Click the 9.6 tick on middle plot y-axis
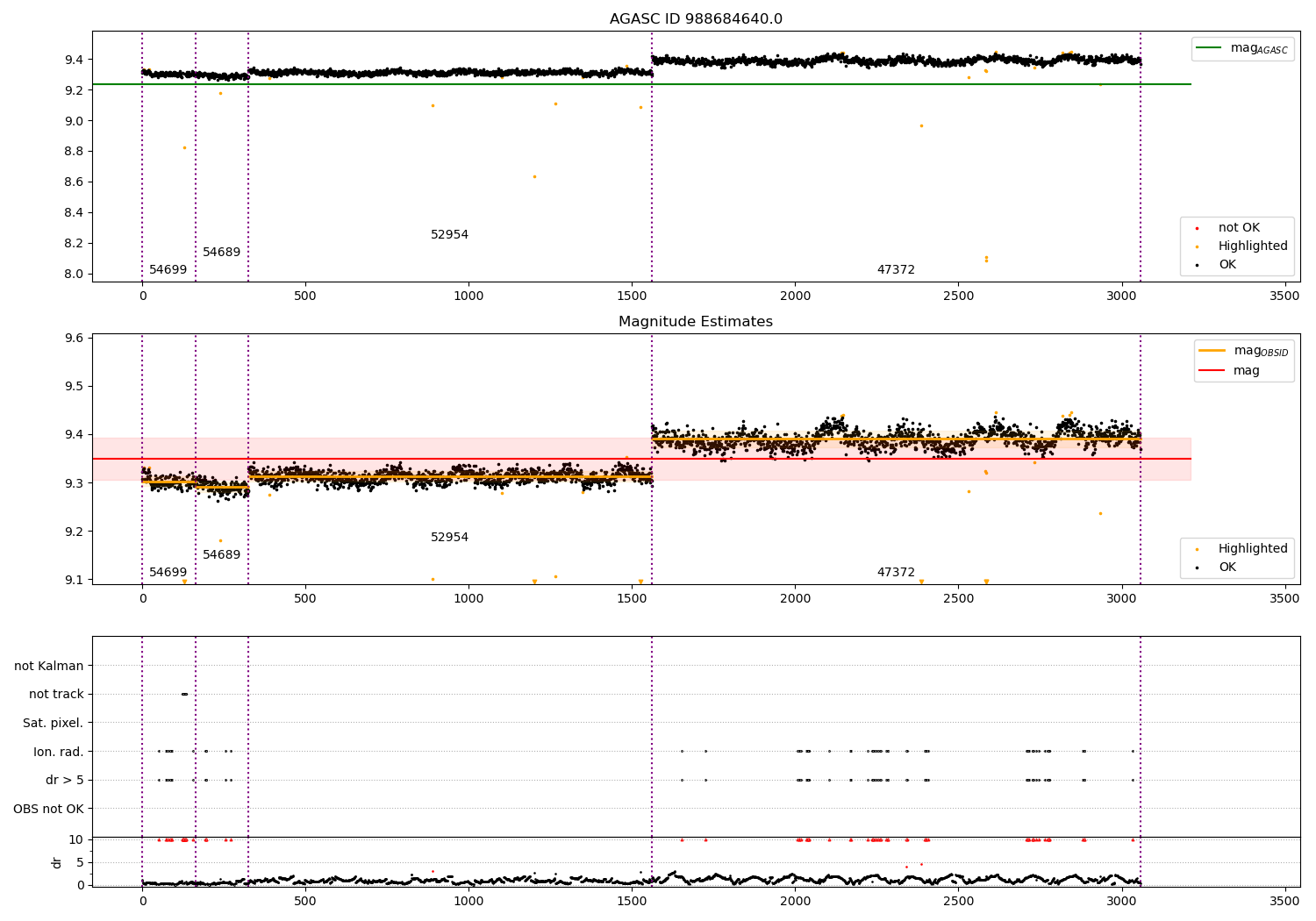This screenshot has height=921, width=1316. click(x=74, y=339)
